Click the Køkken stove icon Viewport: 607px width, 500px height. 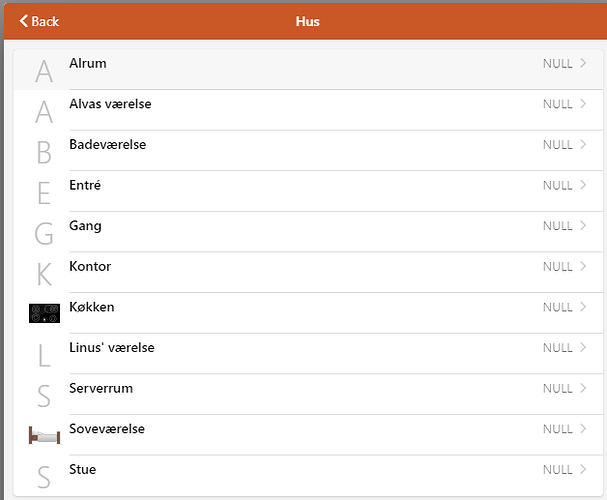pos(44,313)
